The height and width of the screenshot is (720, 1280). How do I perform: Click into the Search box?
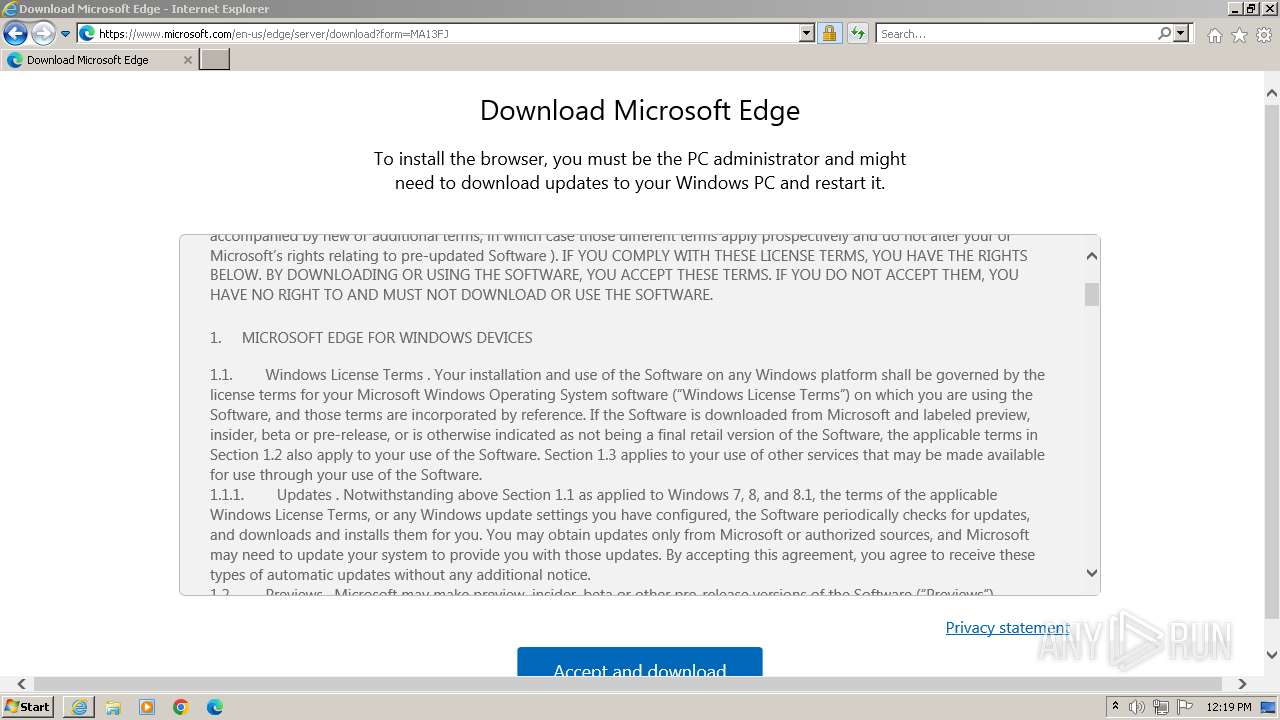click(1015, 33)
